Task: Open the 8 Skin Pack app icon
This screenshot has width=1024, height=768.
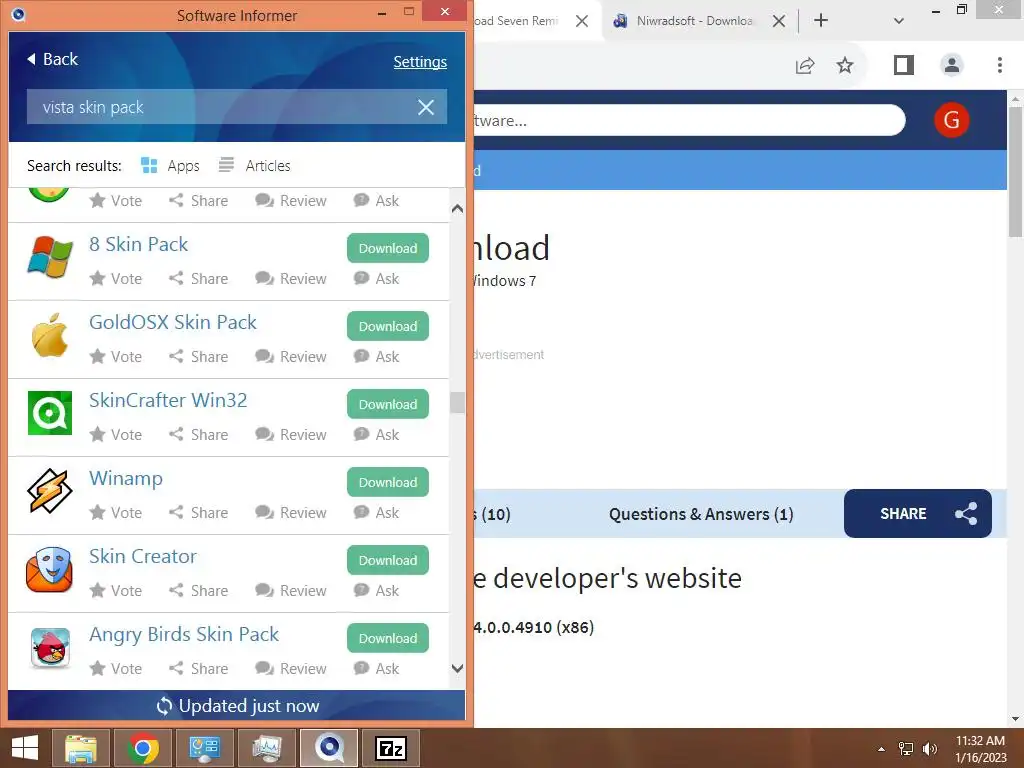Action: pyautogui.click(x=50, y=257)
